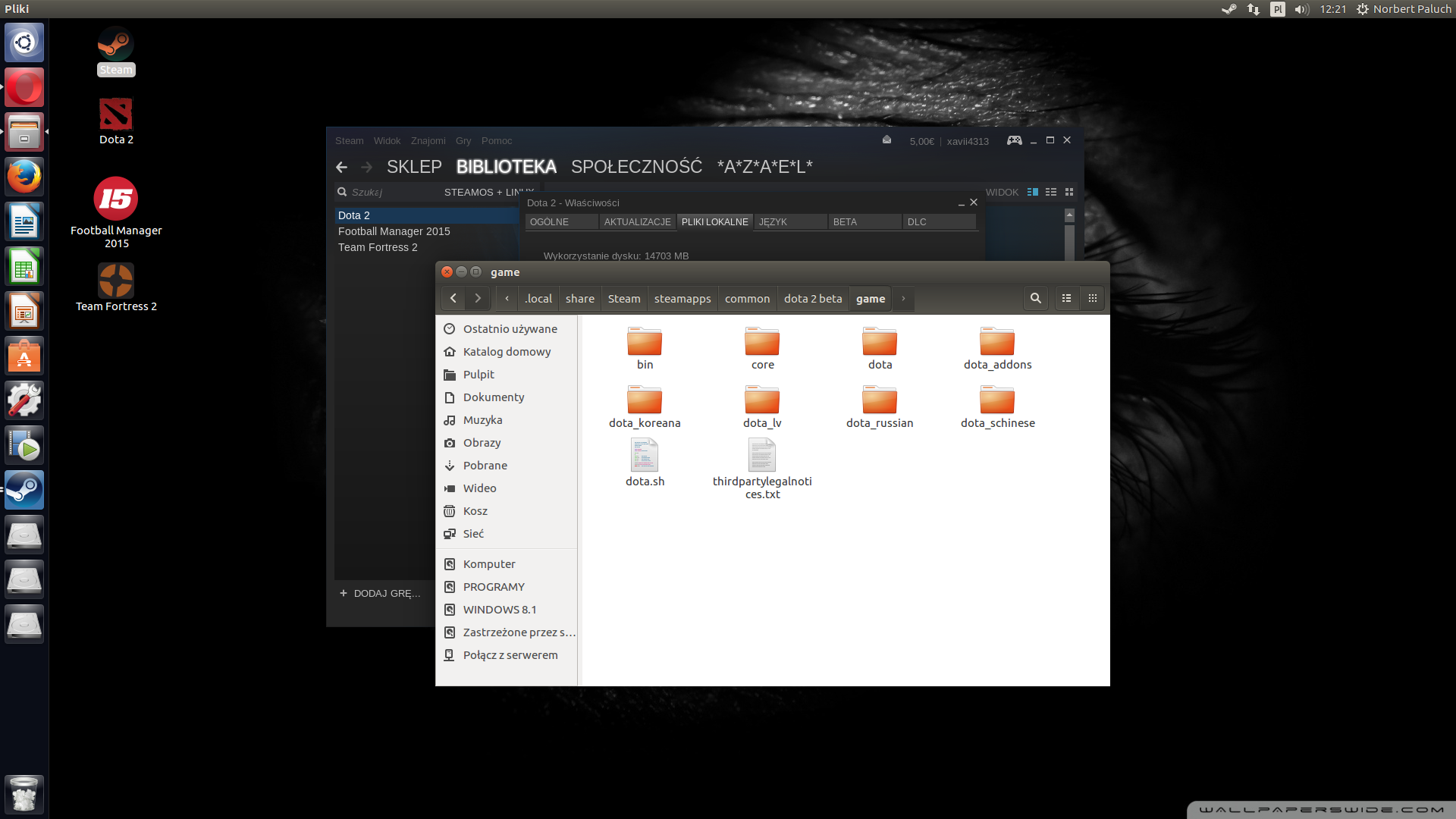Open the STEAMOS + LINUX filter dropdown
This screenshot has width=1456, height=819.
[489, 192]
